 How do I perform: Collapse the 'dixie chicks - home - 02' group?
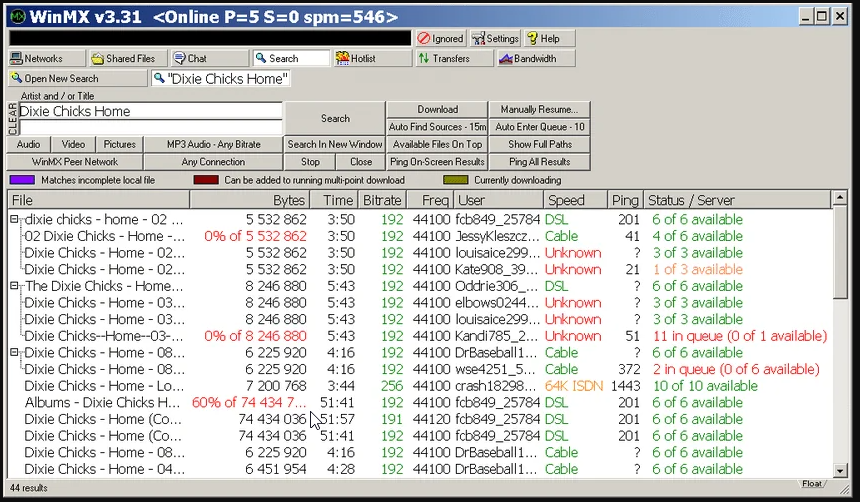pyautogui.click(x=15, y=220)
